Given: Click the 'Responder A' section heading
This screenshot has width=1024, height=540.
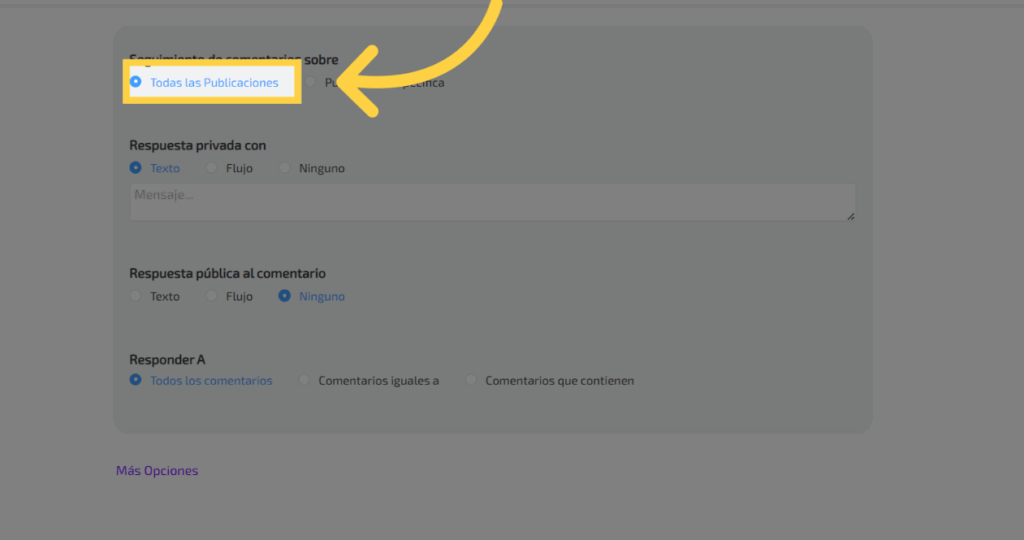Looking at the screenshot, I should pyautogui.click(x=167, y=359).
